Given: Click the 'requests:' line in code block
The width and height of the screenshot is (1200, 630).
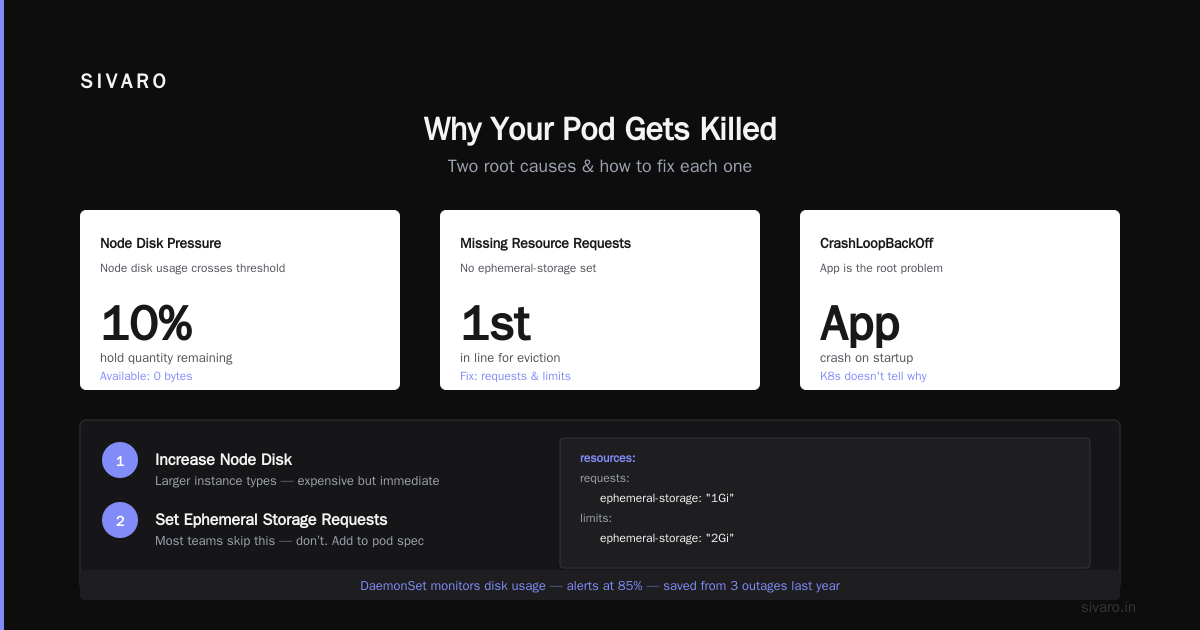Looking at the screenshot, I should coord(605,478).
